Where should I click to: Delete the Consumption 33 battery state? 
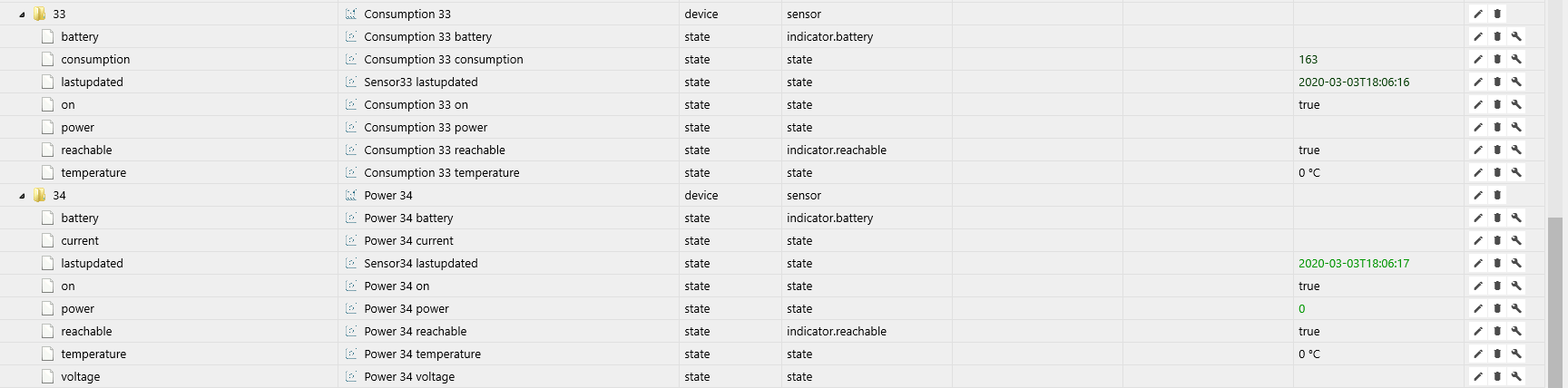point(1497,36)
